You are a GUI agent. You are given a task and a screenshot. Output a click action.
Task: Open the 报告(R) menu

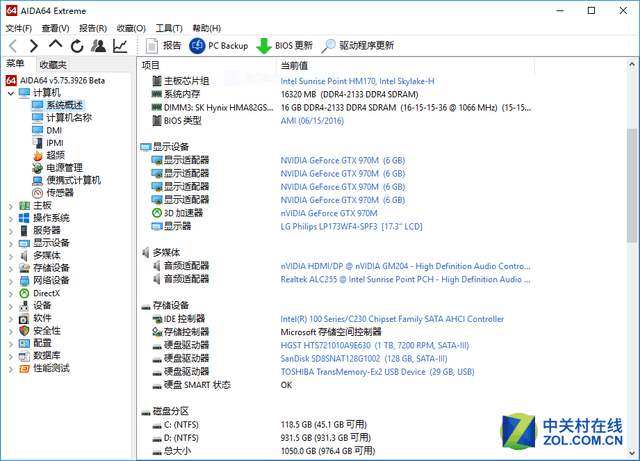[x=93, y=28]
